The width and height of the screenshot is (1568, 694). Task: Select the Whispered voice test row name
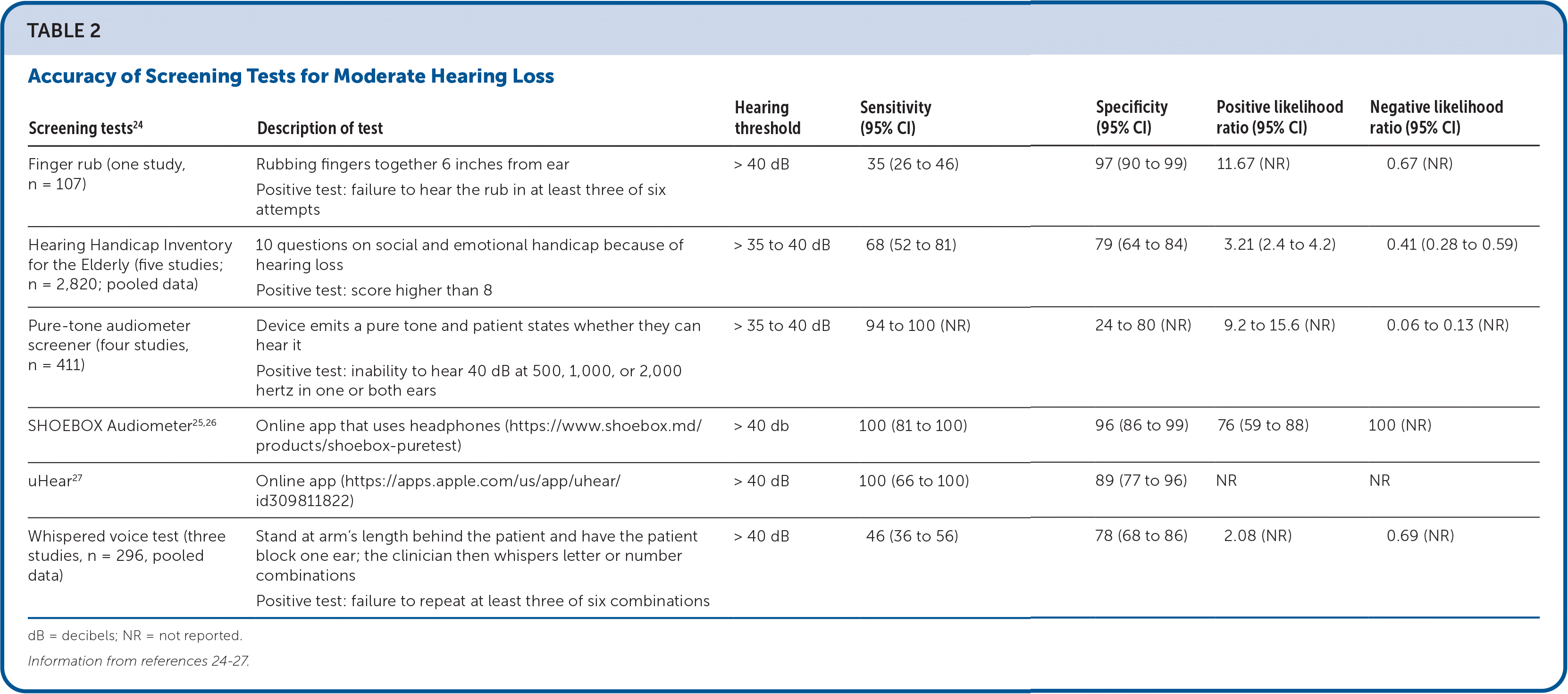[126, 555]
